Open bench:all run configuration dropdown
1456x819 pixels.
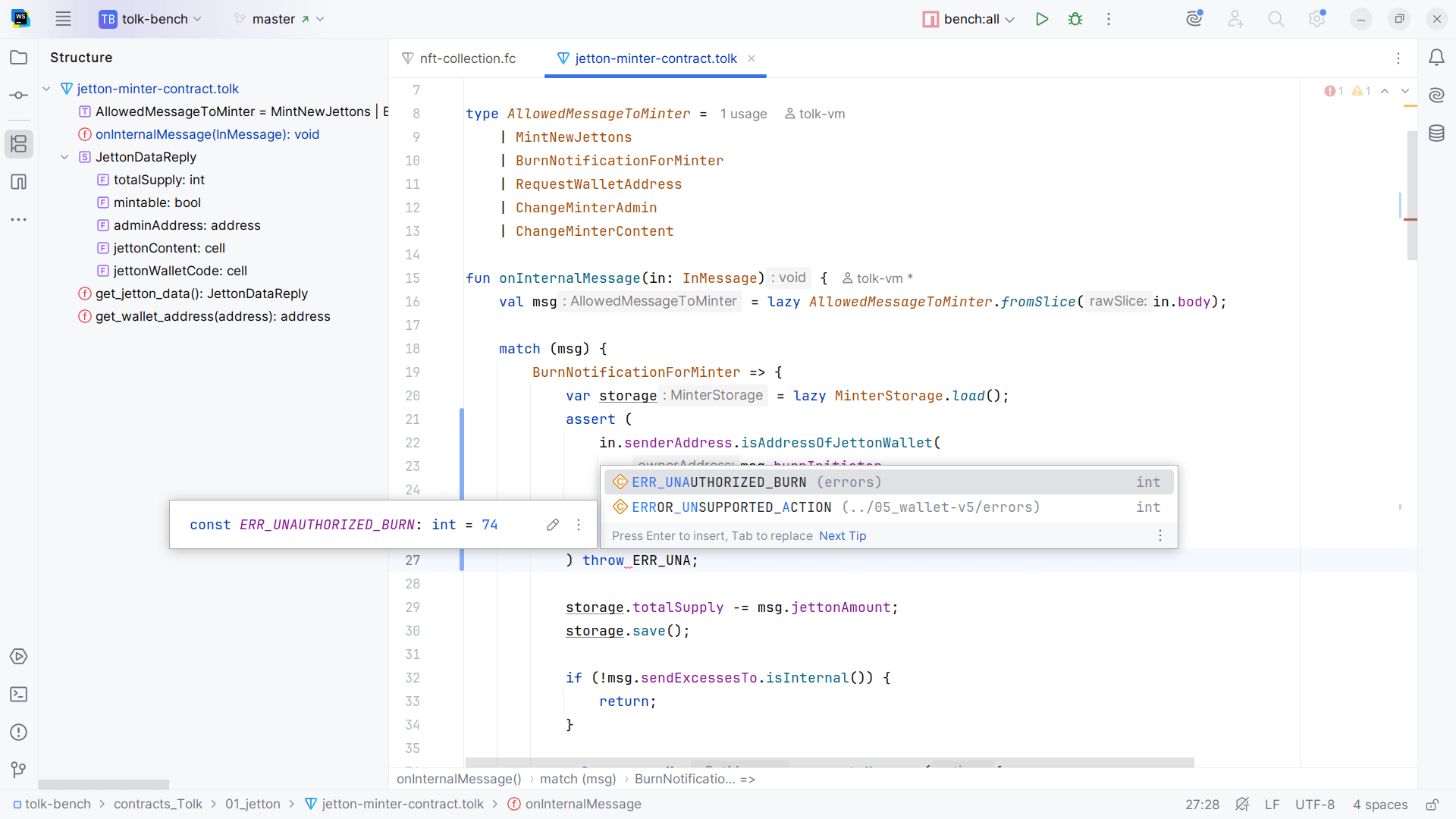point(968,19)
